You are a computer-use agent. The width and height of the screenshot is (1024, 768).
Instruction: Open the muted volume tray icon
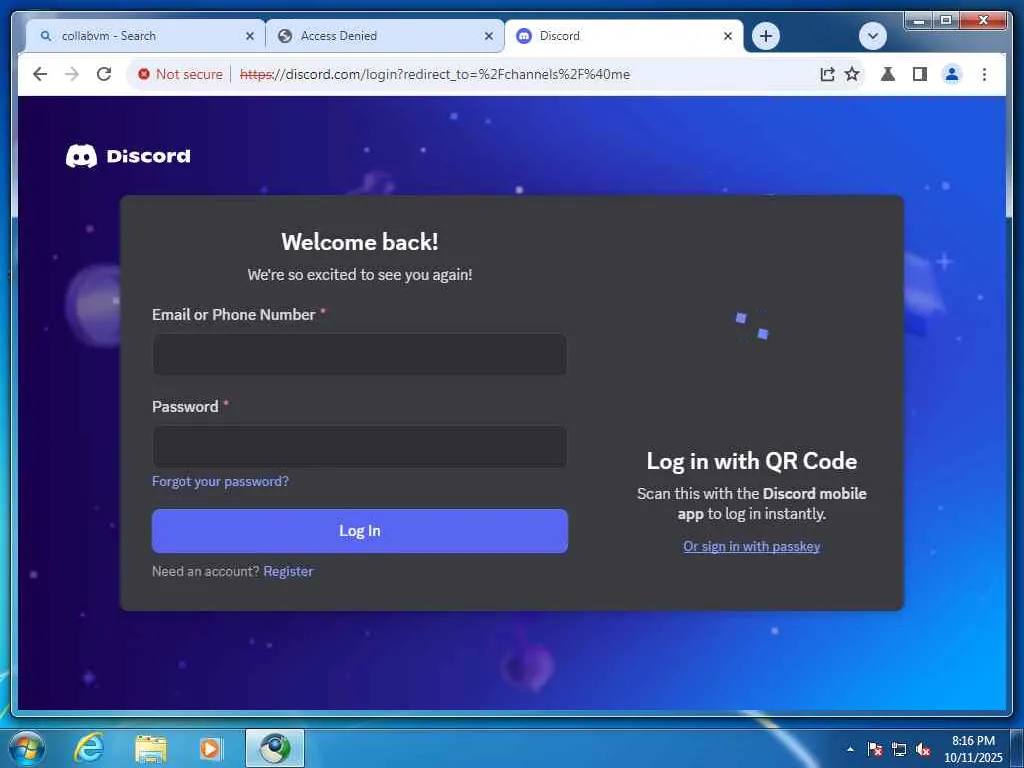tap(923, 749)
